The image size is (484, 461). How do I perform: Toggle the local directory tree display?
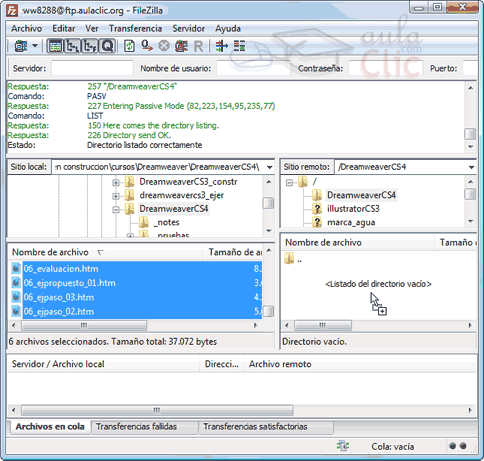72,46
